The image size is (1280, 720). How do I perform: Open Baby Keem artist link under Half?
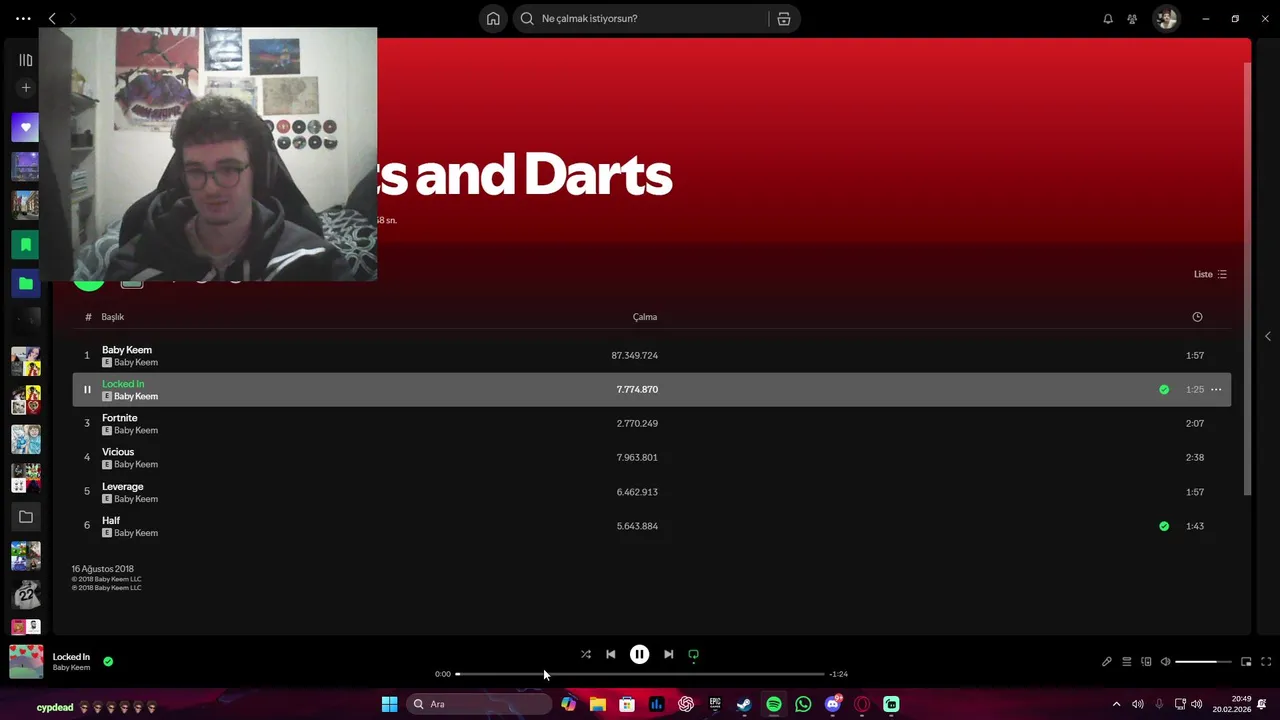(136, 533)
